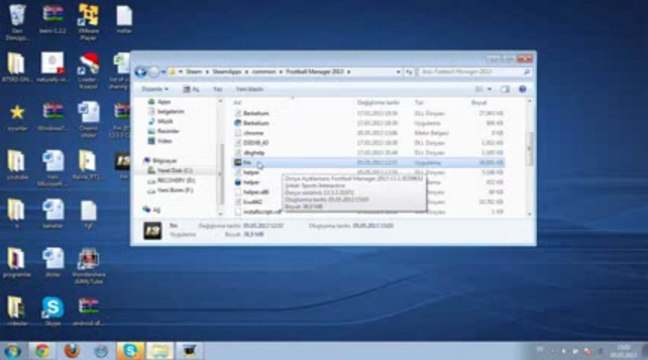Select the chrome file row

click(x=368, y=133)
